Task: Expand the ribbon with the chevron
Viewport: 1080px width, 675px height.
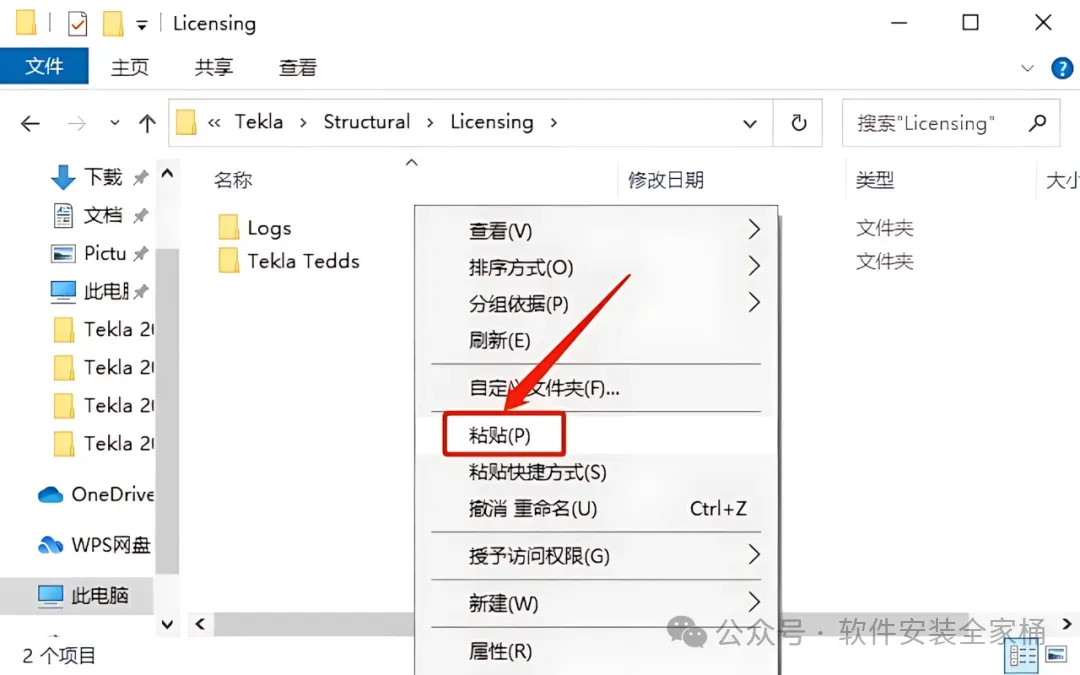Action: 1027,68
